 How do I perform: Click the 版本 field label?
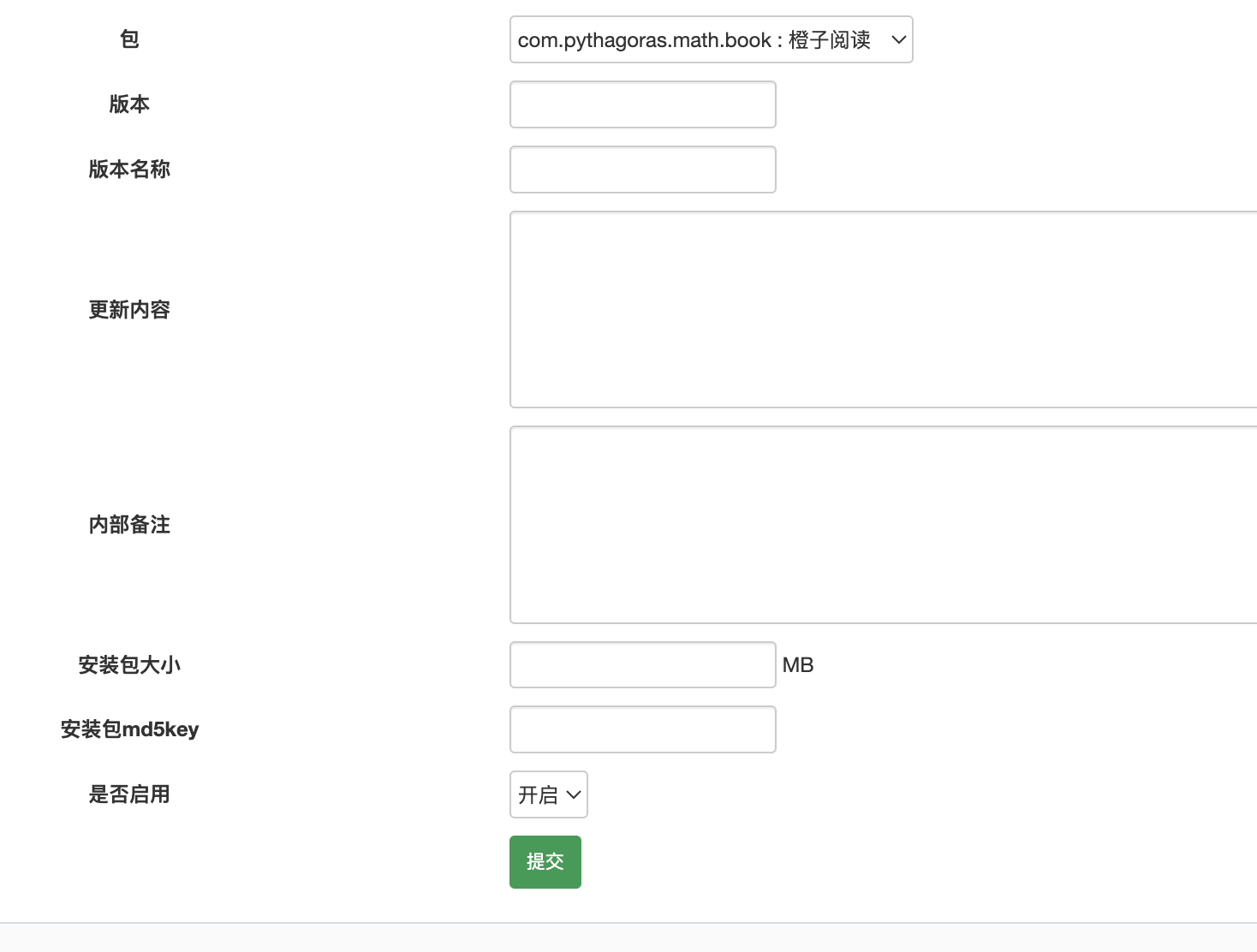[x=129, y=104]
